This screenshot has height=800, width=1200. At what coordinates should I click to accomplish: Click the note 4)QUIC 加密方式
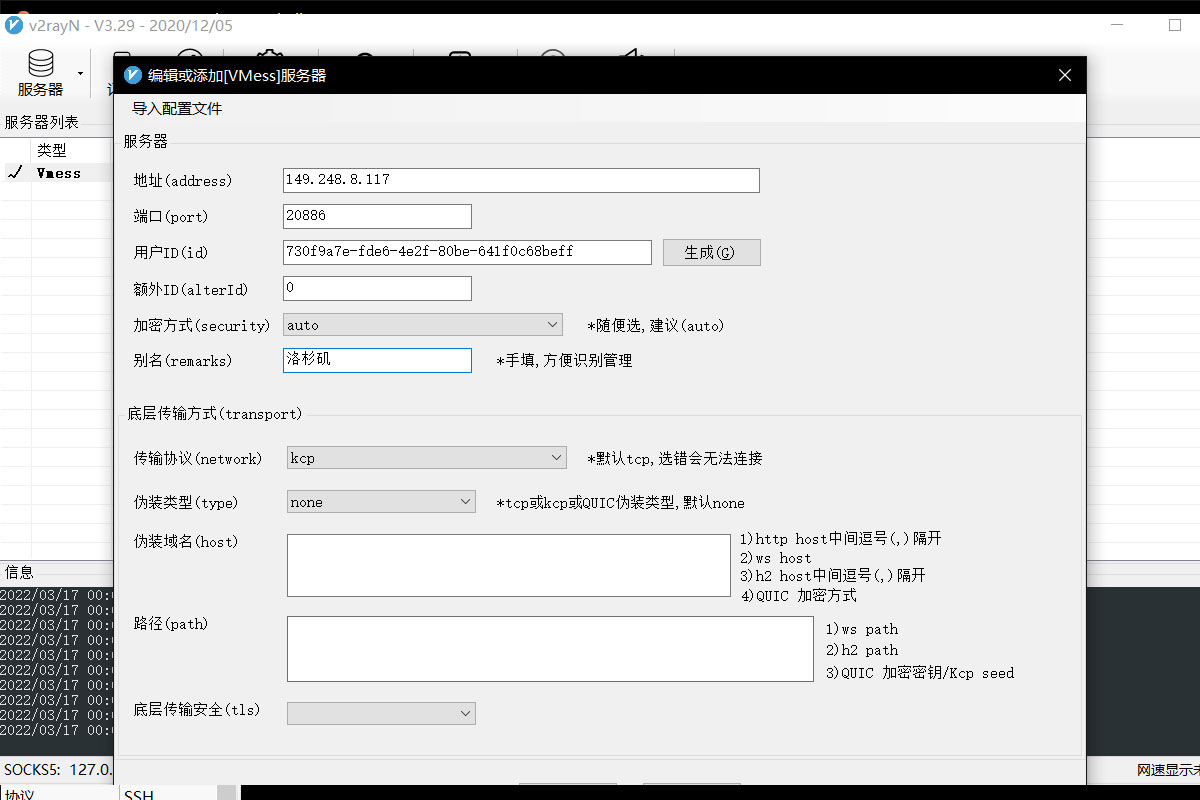pos(799,596)
